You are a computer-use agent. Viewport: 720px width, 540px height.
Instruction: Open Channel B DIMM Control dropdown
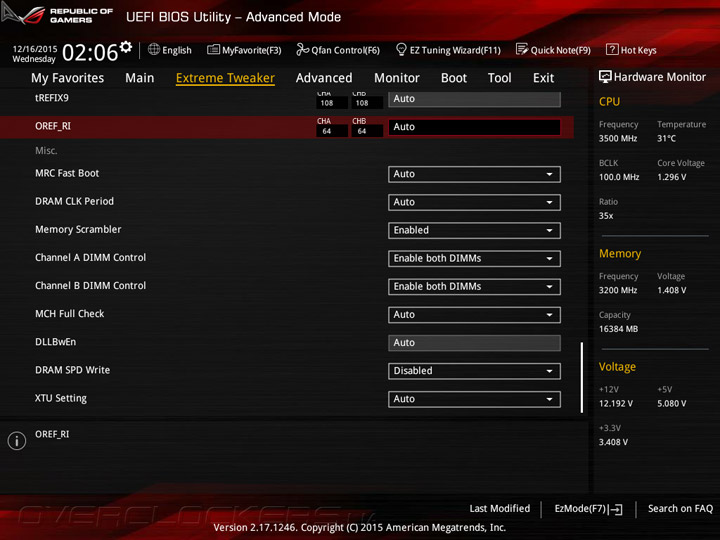pyautogui.click(x=474, y=287)
